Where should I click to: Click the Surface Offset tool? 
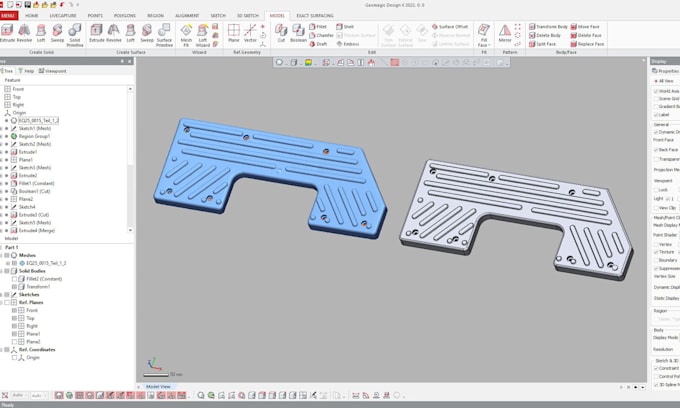(450, 26)
